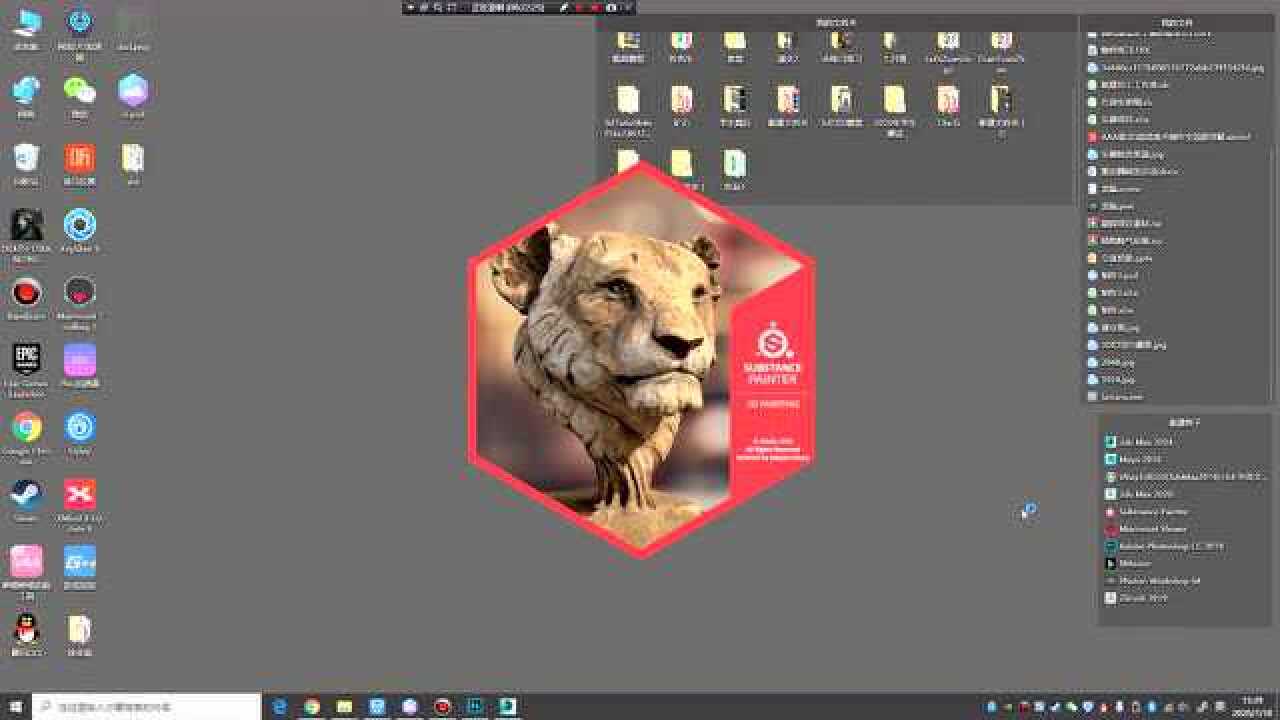Screen dimensions: 1280x720
Task: Launch 3ds Max 2014 from shortcut list
Action: (x=1140, y=441)
